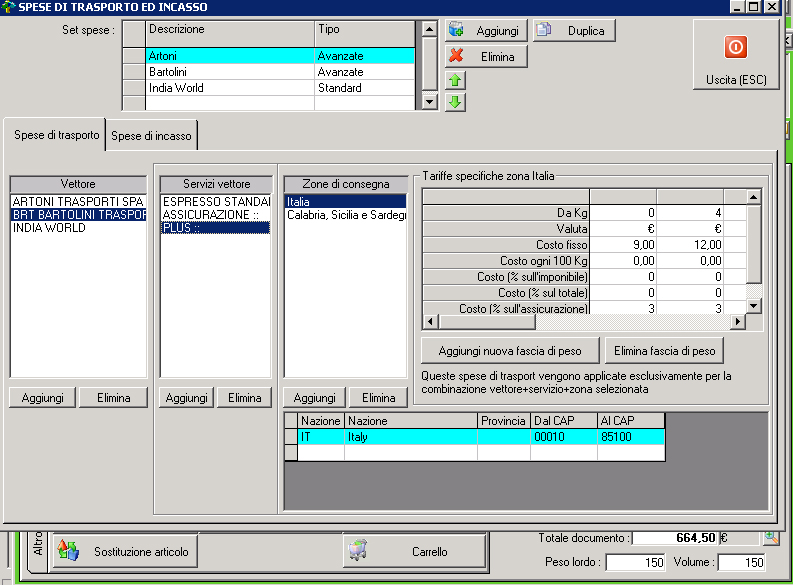
Task: Choose ESPRESSO STANDARD vettore service
Action: tap(216, 202)
